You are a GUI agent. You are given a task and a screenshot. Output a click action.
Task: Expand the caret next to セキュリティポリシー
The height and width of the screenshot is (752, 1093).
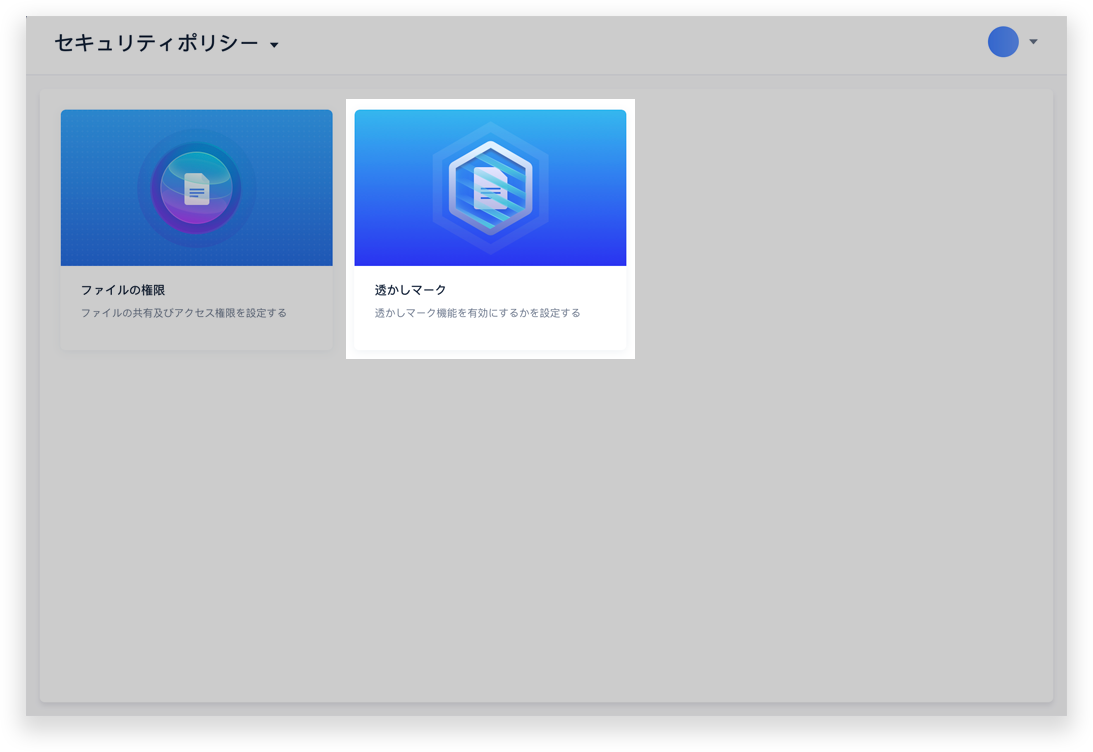click(274, 45)
